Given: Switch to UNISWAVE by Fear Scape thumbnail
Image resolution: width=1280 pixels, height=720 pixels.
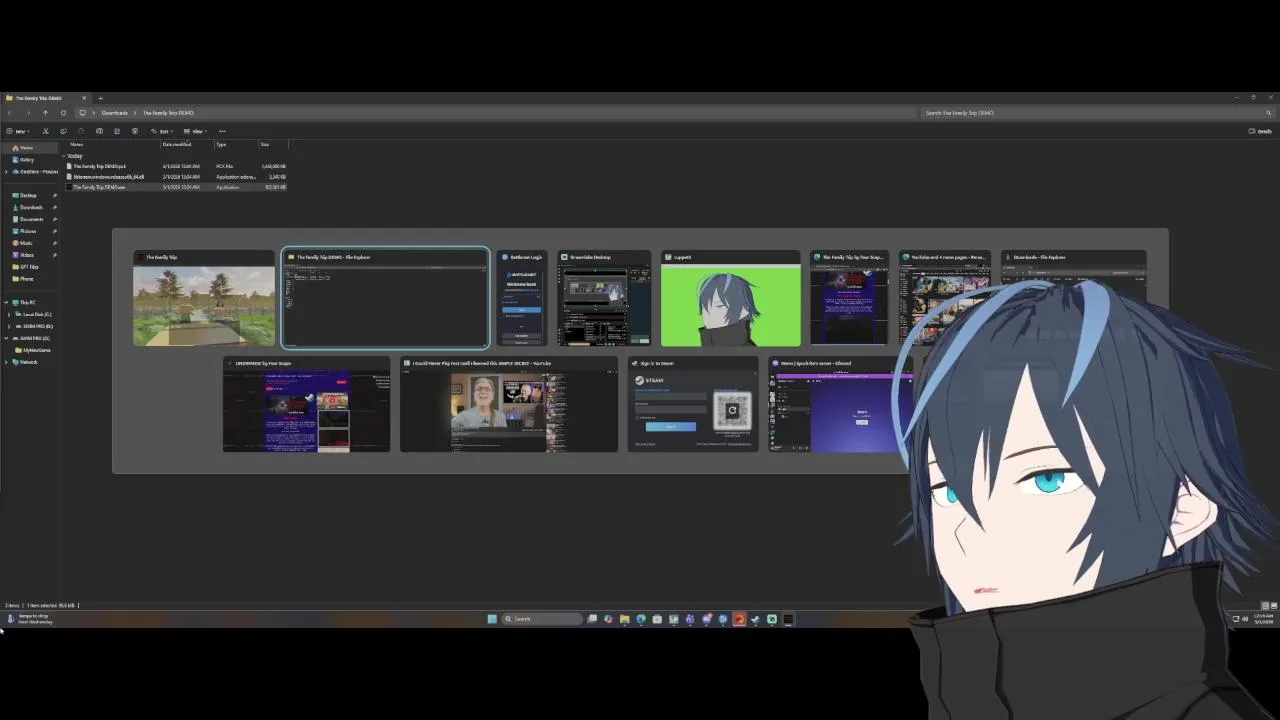Looking at the screenshot, I should (306, 405).
